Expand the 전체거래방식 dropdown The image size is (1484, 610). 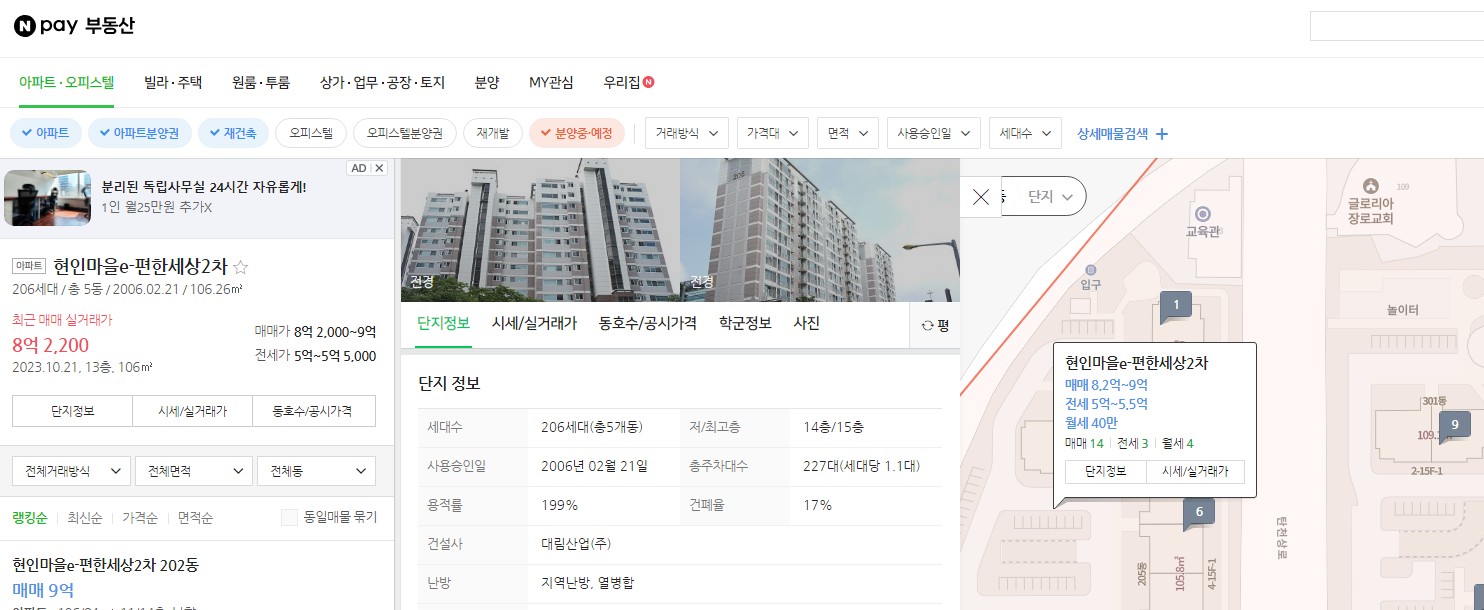tap(72, 470)
